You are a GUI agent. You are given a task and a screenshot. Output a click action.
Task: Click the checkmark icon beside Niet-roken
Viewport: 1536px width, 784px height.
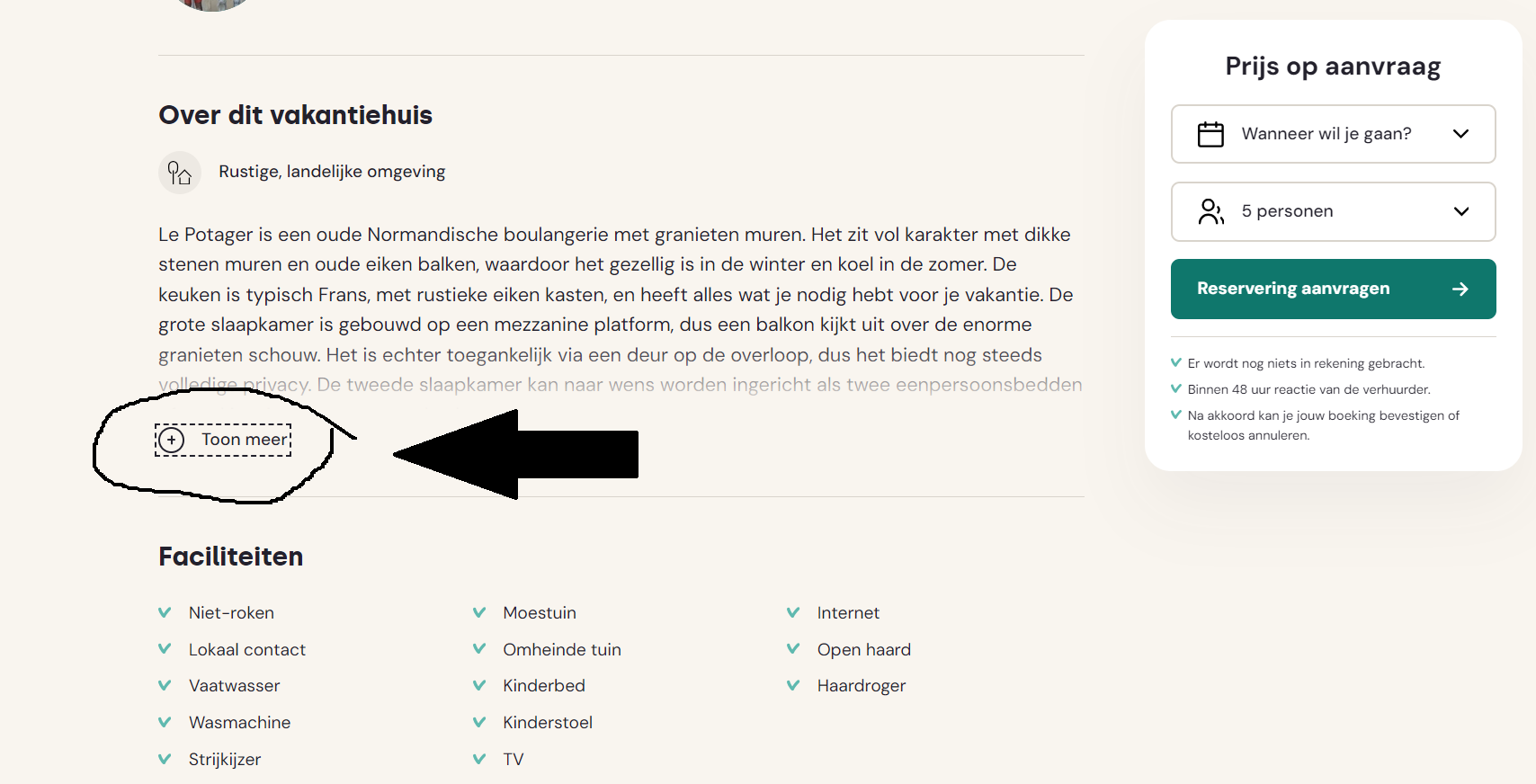pos(165,612)
